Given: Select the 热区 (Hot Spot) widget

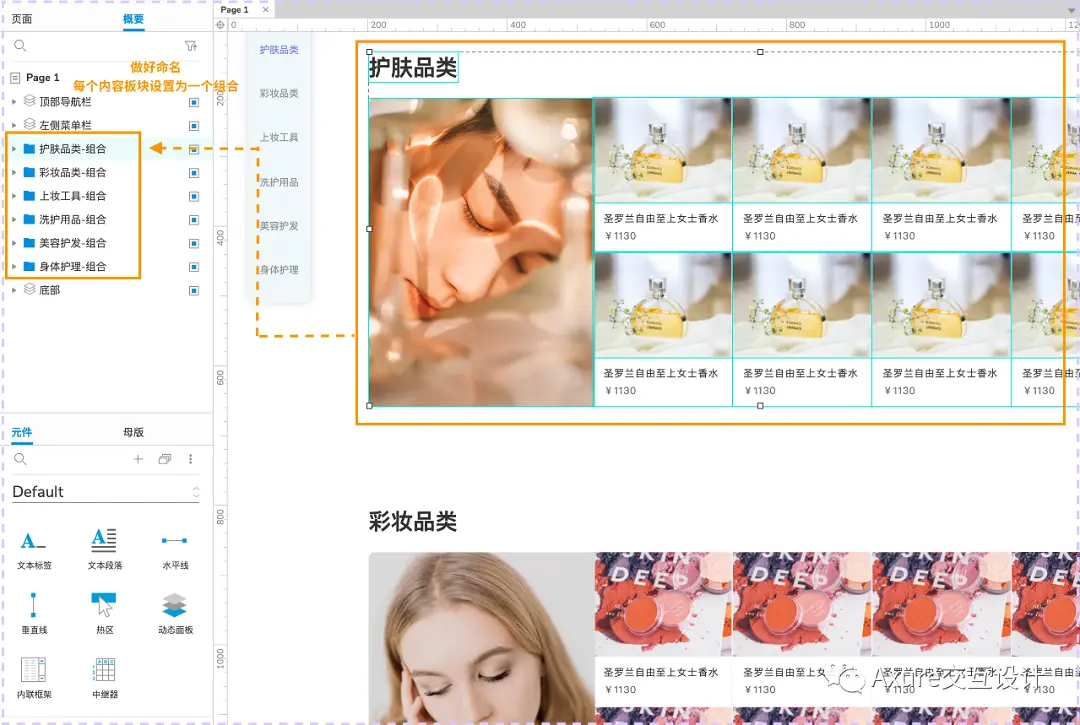Looking at the screenshot, I should coord(104,610).
